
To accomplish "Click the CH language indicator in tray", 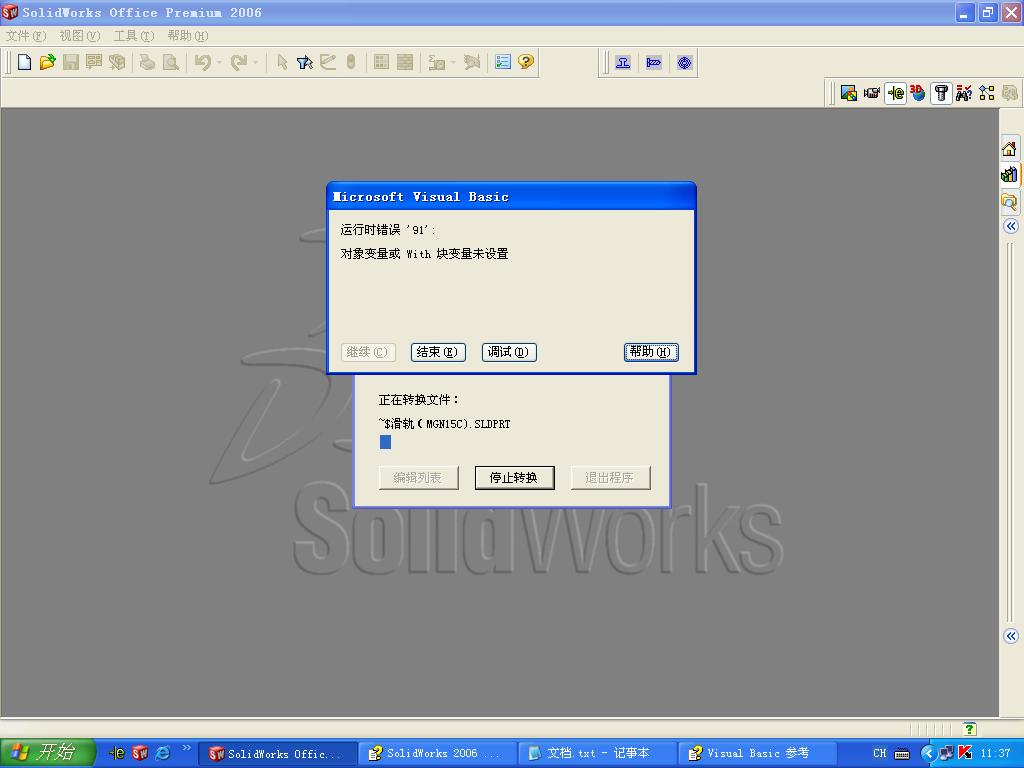I will click(880, 753).
